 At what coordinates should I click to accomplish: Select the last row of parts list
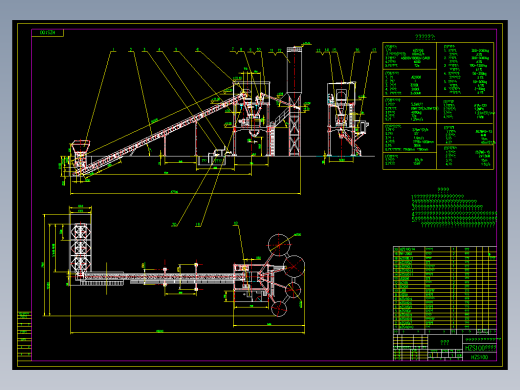click(445, 327)
